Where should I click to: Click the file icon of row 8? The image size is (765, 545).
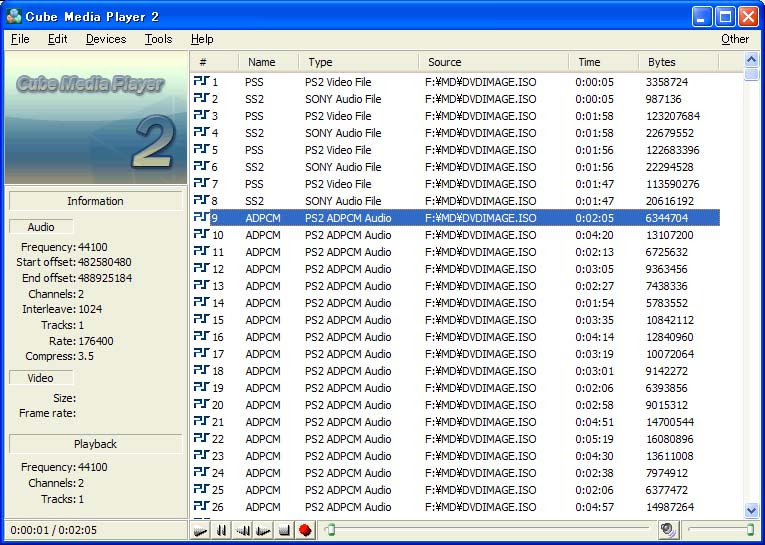tap(201, 200)
